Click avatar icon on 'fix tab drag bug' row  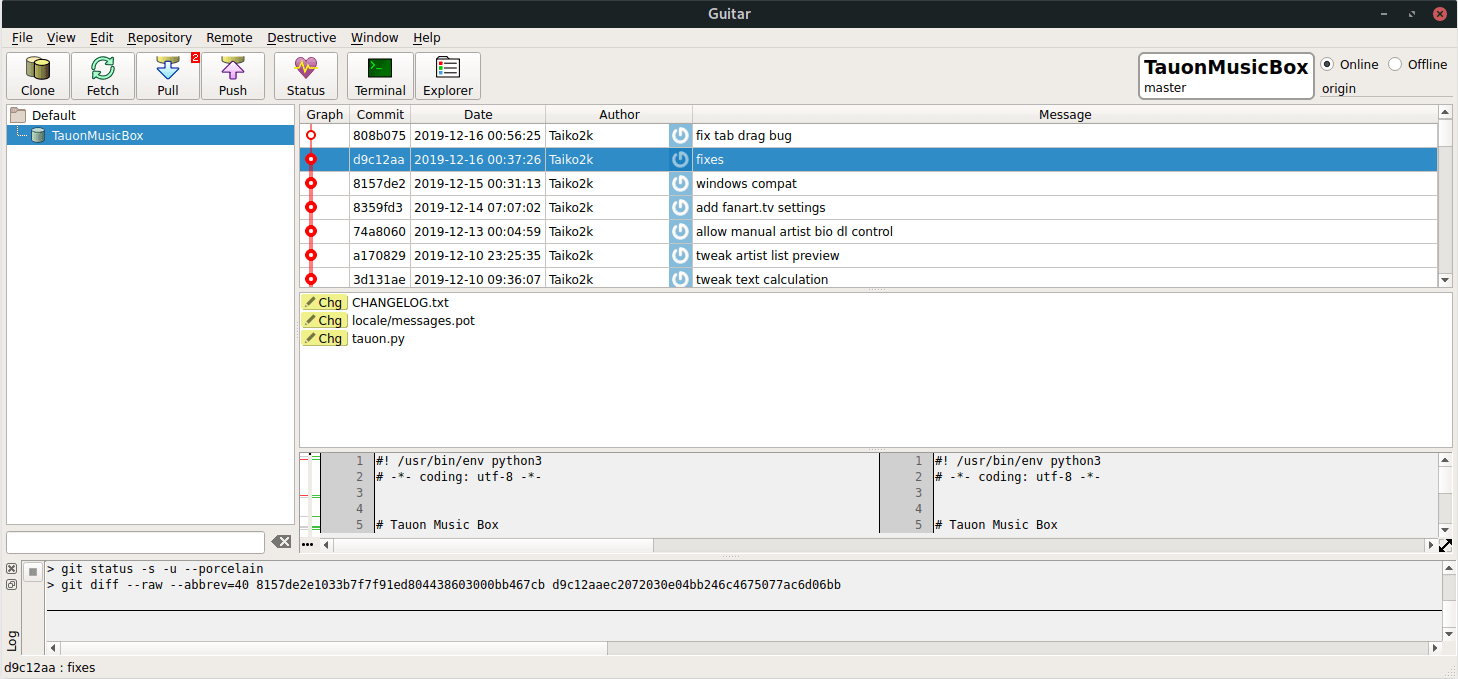point(680,135)
